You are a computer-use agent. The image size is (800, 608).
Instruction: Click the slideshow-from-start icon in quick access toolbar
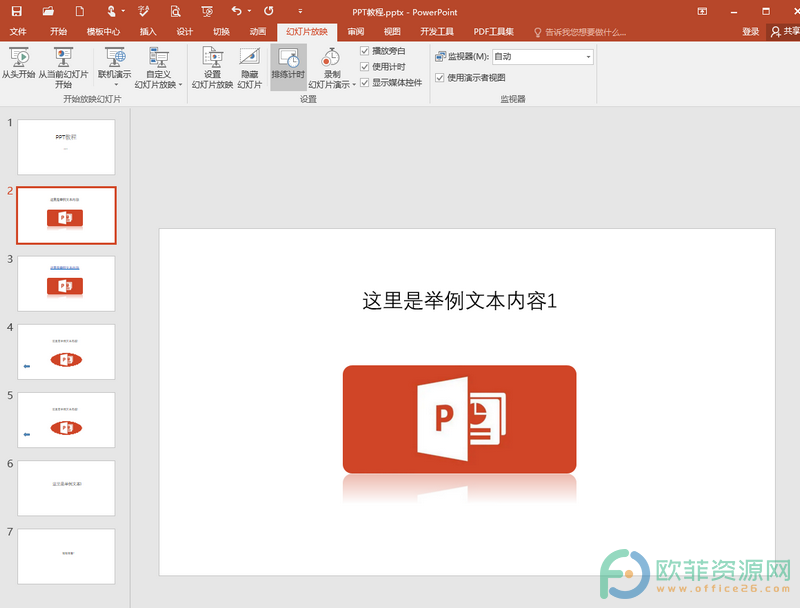click(207, 11)
